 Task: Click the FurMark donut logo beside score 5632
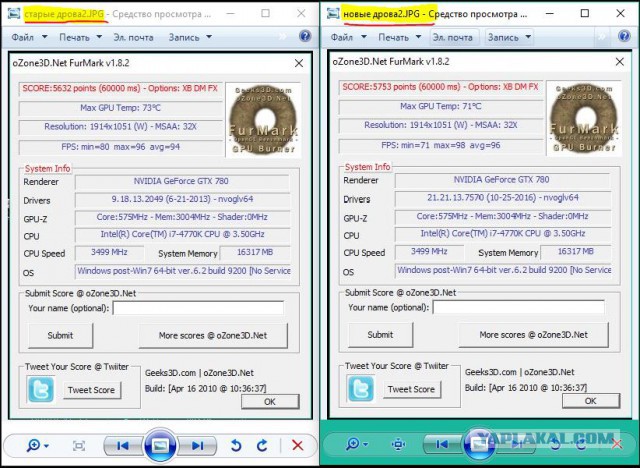click(263, 120)
